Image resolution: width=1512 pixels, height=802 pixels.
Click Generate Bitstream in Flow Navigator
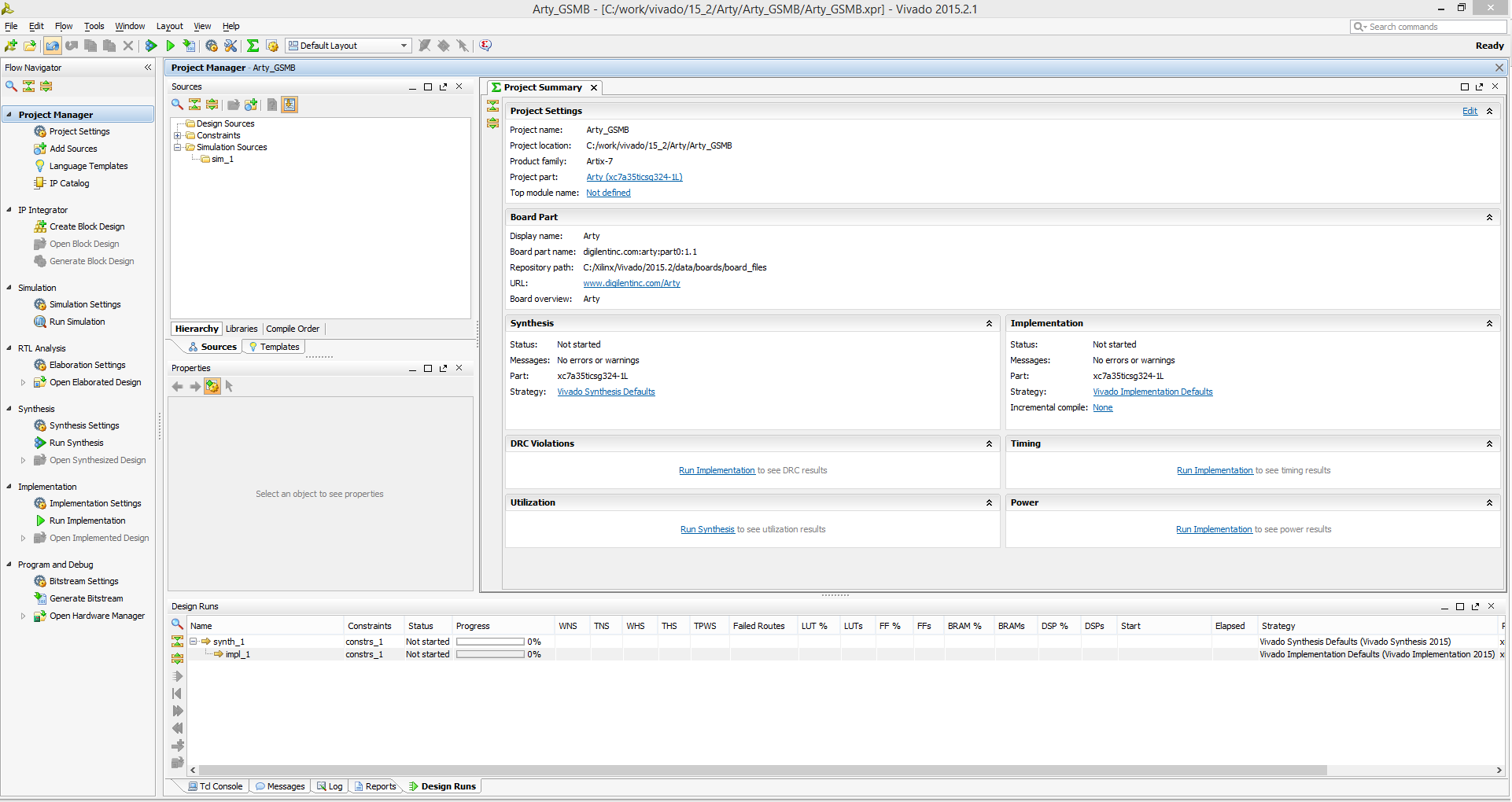click(86, 598)
